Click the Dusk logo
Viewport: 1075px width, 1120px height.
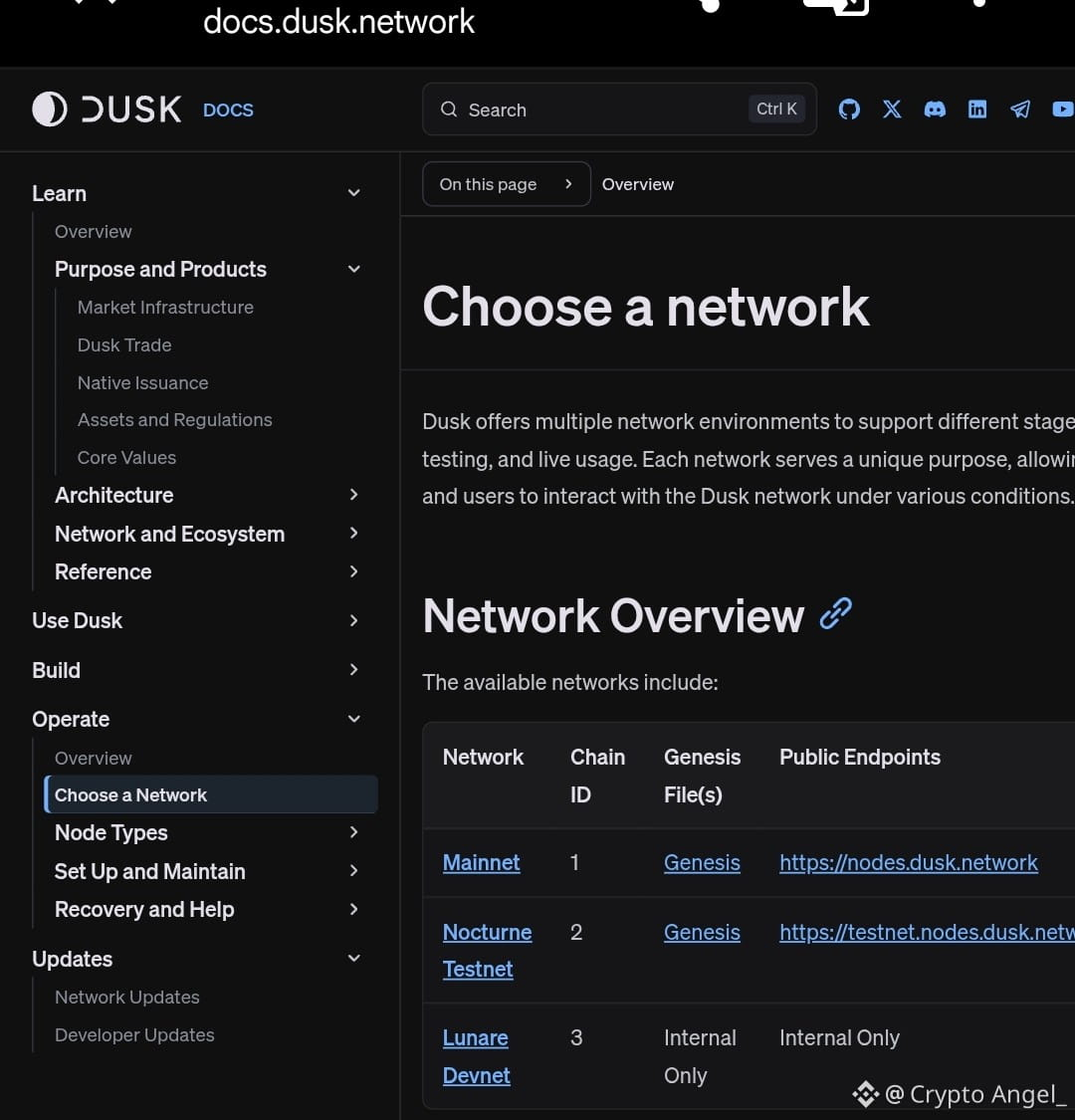click(x=107, y=110)
